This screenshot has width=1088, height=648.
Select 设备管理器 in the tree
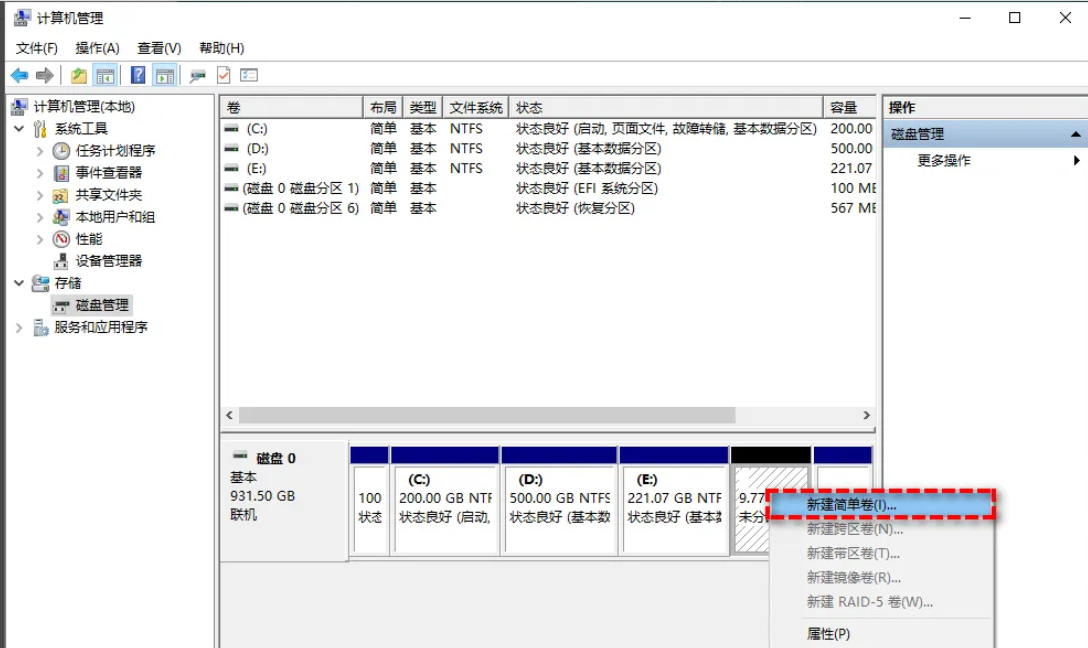tap(108, 261)
